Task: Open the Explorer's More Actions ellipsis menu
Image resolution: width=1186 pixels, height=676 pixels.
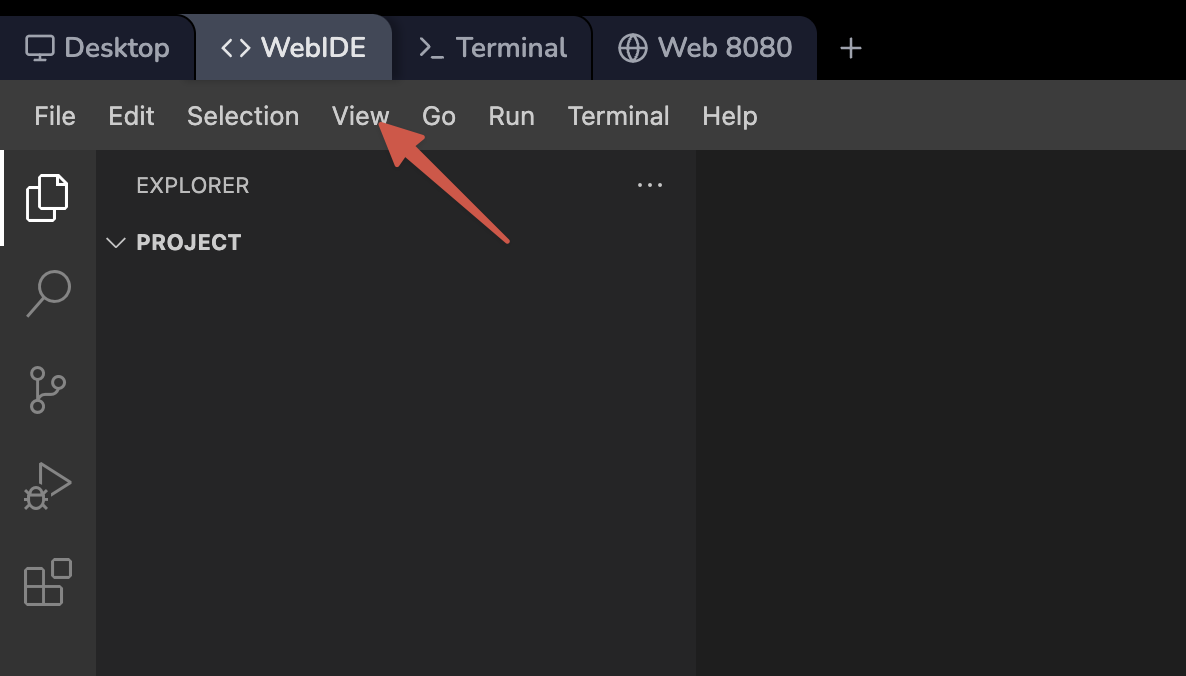Action: 649,185
